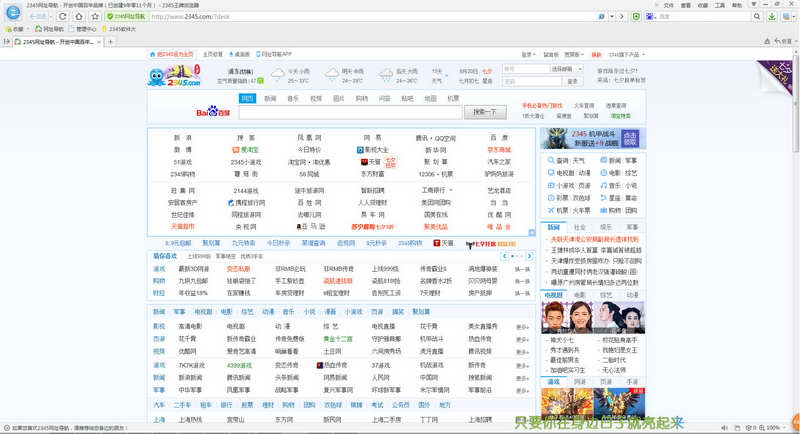Reload the page with refresh icon

63,16
